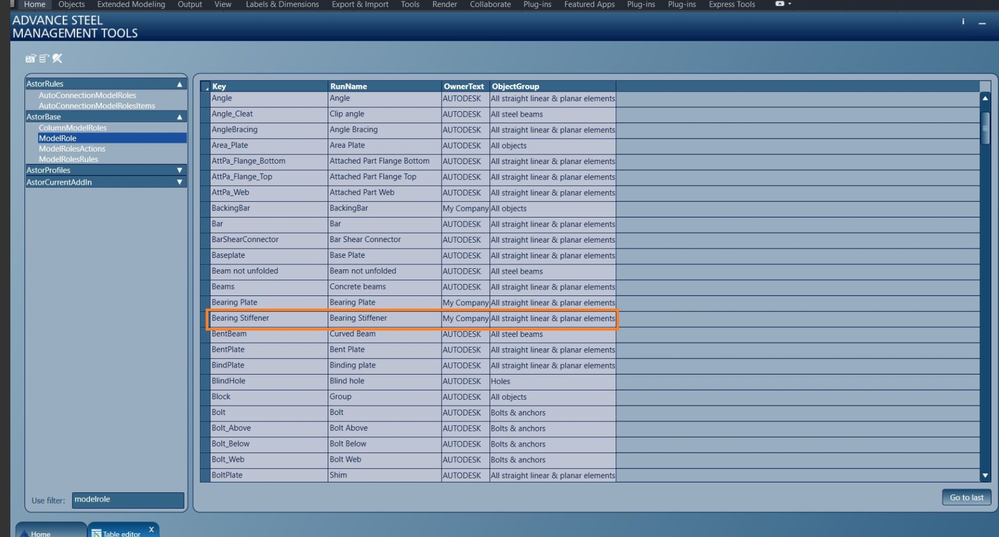This screenshot has width=999, height=537.
Task: Expand the AstorCurrentAddIn group
Action: pyautogui.click(x=180, y=182)
